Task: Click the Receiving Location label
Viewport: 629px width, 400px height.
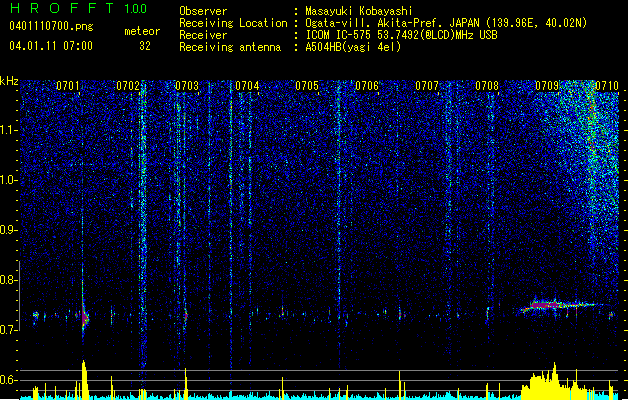Action: 233,23
